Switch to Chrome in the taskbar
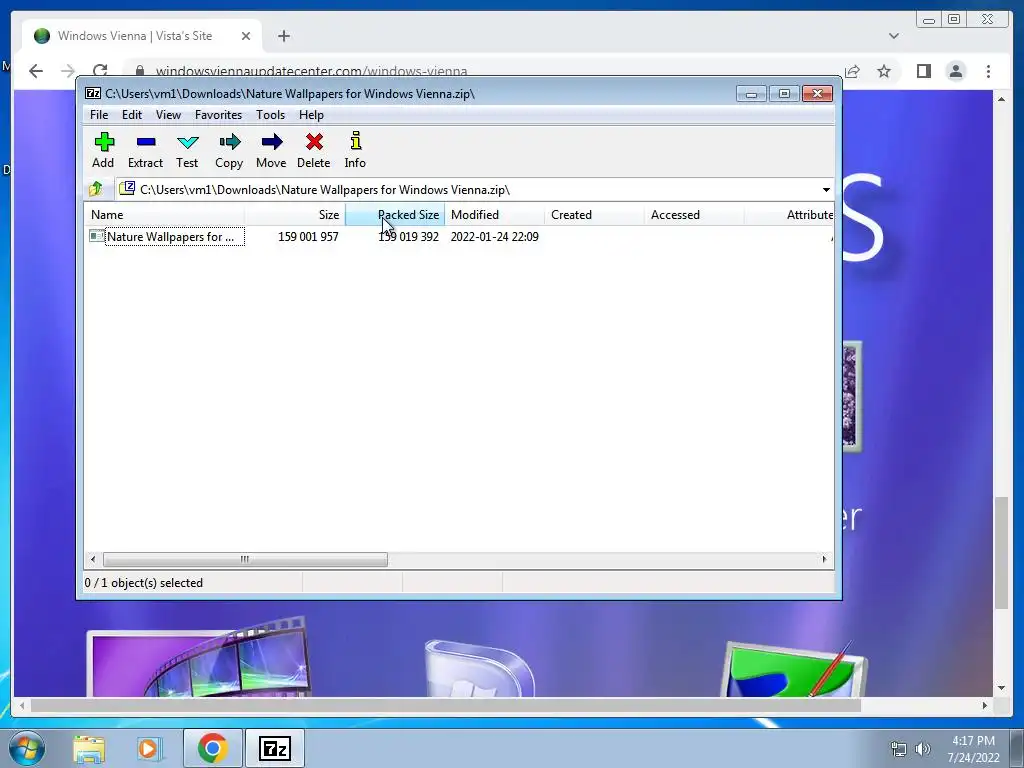The width and height of the screenshot is (1024, 768). [x=213, y=748]
